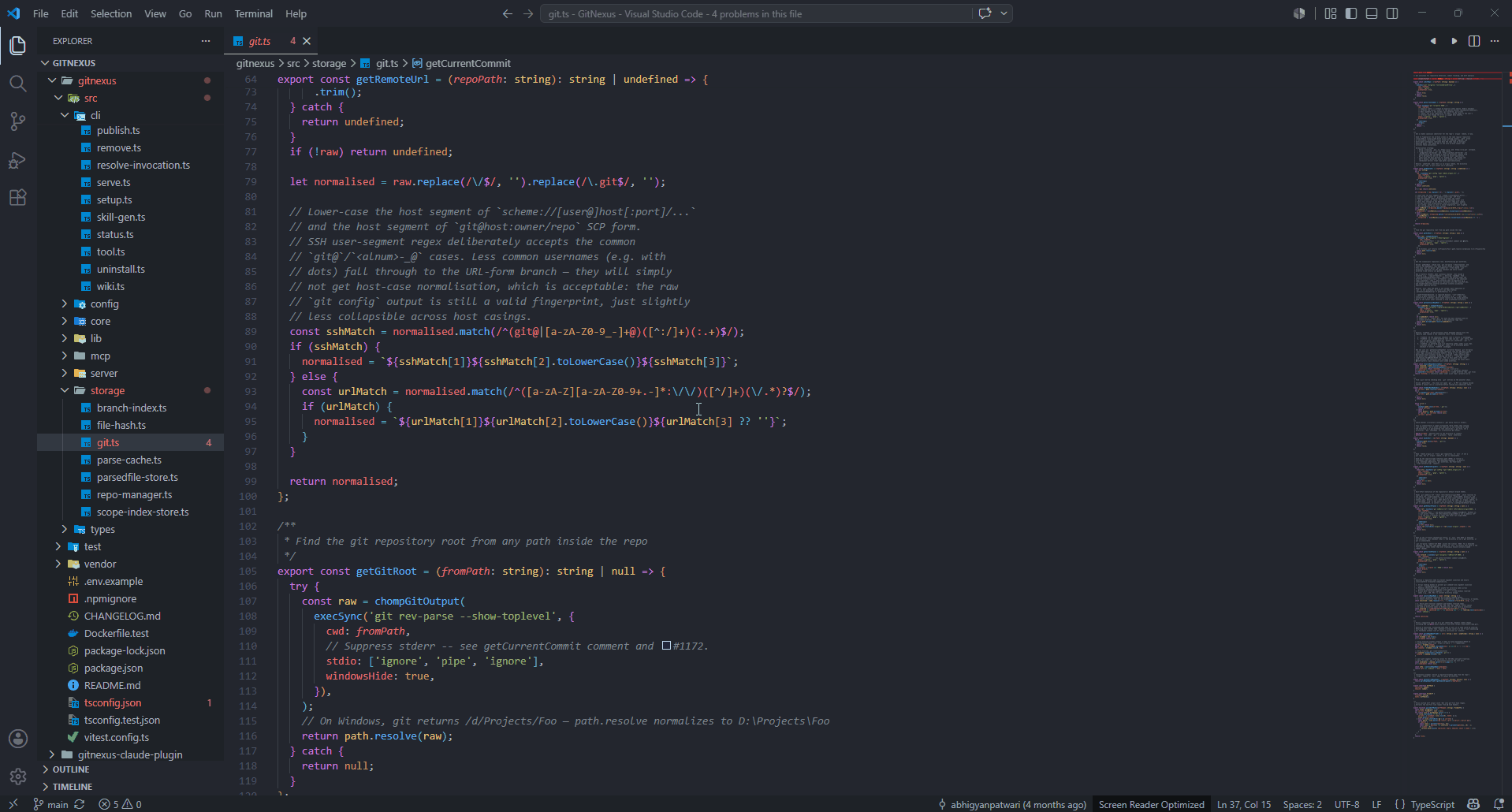Screen dimensions: 1512x812
Task: Synchronize changes for the main branch
Action: [x=80, y=804]
